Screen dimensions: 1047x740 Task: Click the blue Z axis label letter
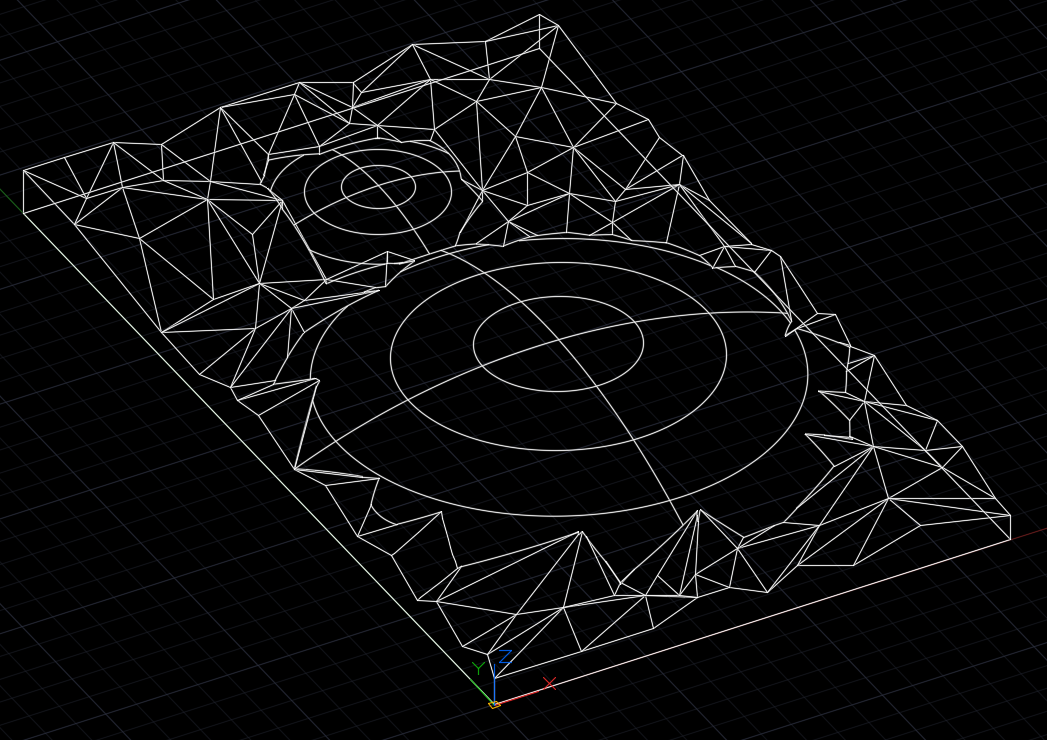(x=506, y=656)
